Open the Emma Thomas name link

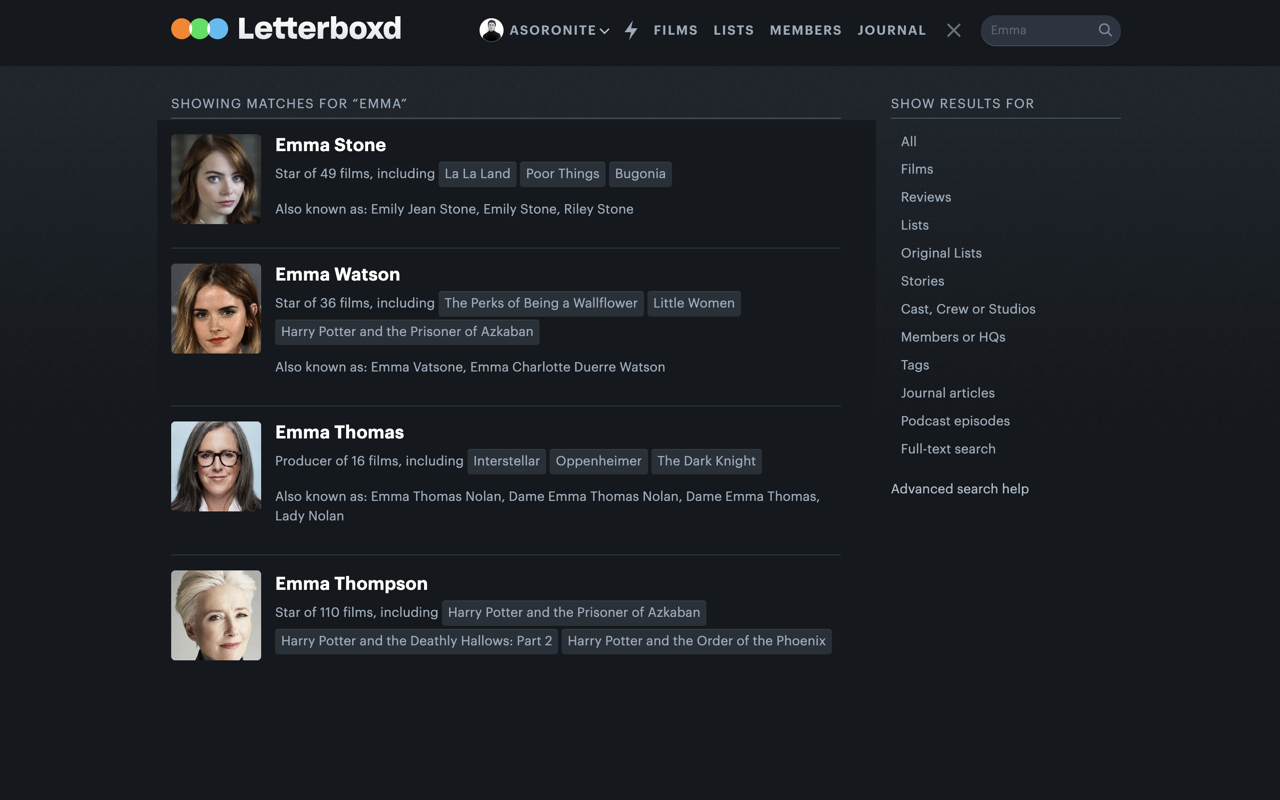click(340, 432)
